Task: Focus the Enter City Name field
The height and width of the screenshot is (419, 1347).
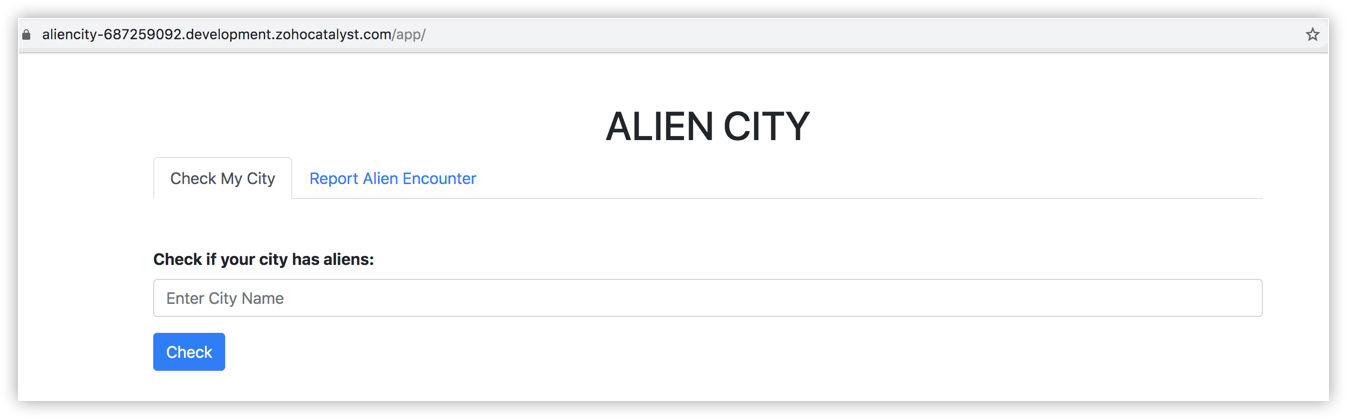Action: pos(707,298)
